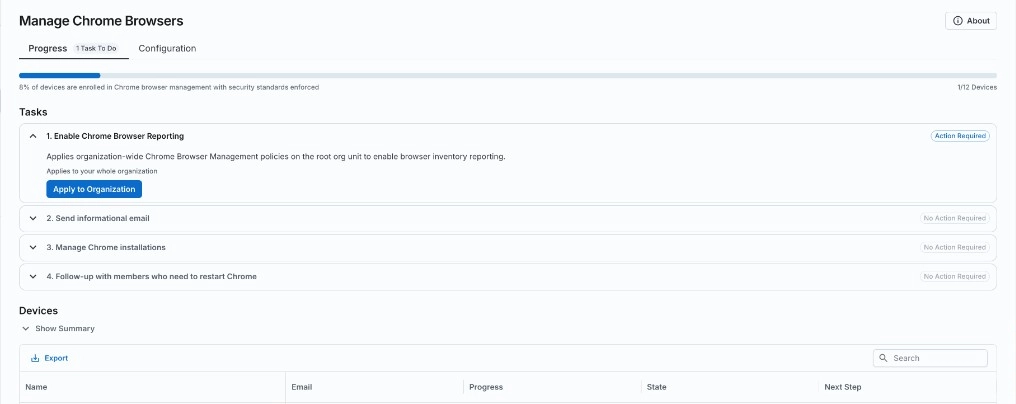Click the 'Tasks' section heading
Viewport: 1016px width, 404px height.
pos(33,112)
